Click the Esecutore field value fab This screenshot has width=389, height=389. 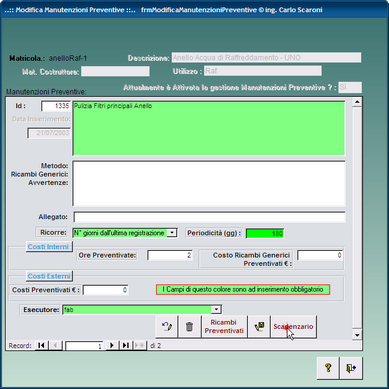137,310
